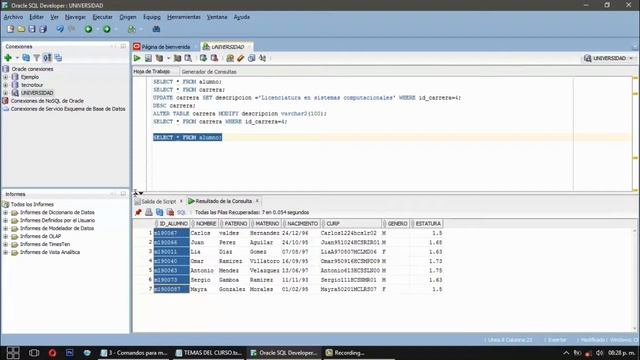Expand Informes de Diccionario de Datos
Image resolution: width=640 pixels, height=360 pixels.
click(6, 213)
